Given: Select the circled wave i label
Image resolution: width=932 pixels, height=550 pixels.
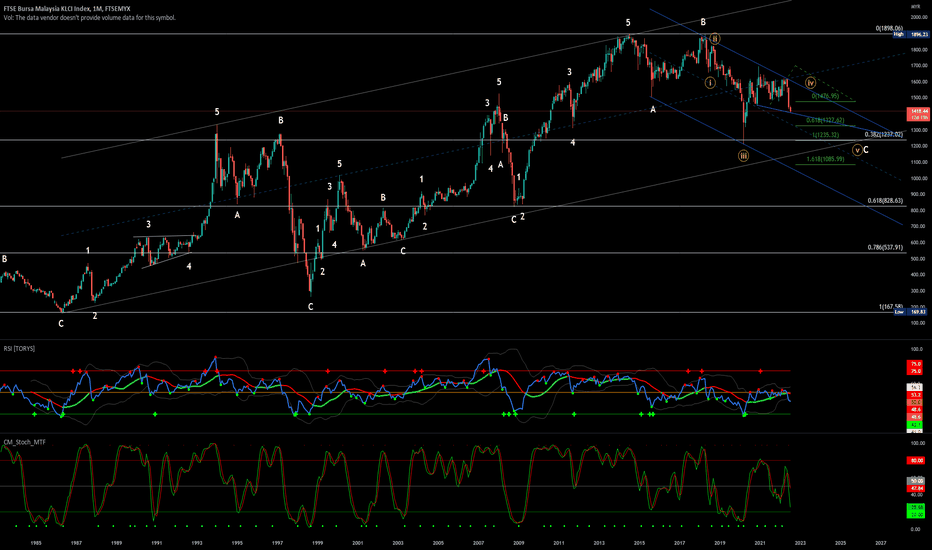Looking at the screenshot, I should (x=710, y=83).
